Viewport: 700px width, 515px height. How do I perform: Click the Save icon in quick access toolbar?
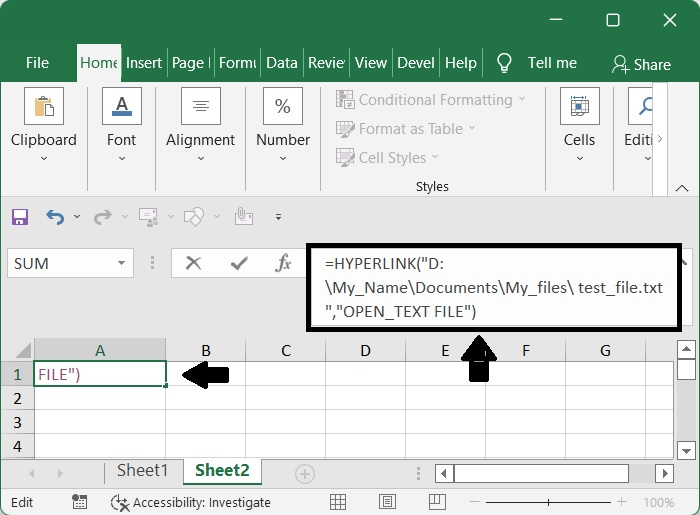[20, 216]
